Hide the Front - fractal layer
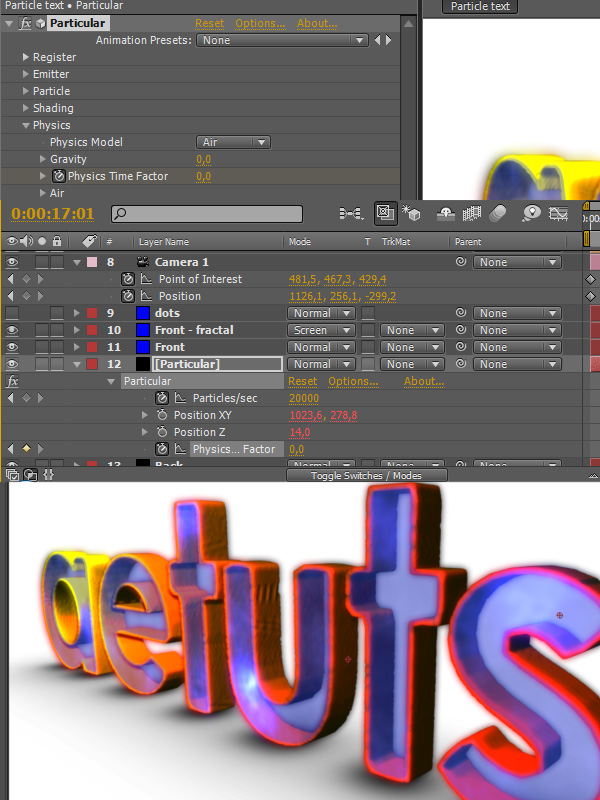600x800 pixels. tap(12, 330)
